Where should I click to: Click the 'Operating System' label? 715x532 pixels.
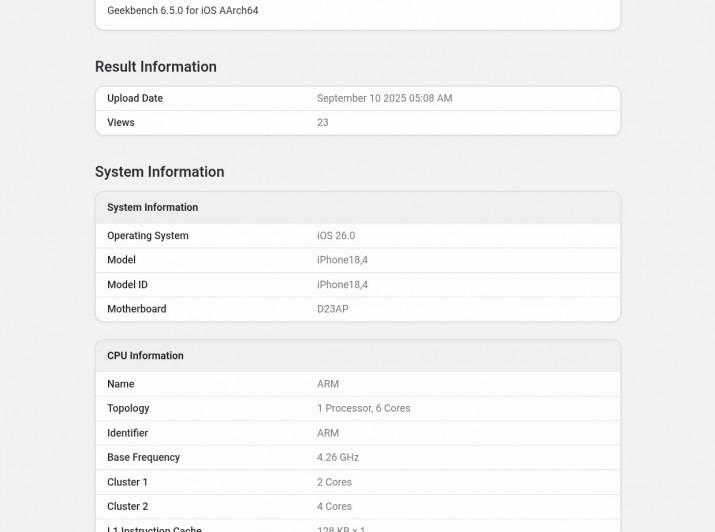pos(148,236)
